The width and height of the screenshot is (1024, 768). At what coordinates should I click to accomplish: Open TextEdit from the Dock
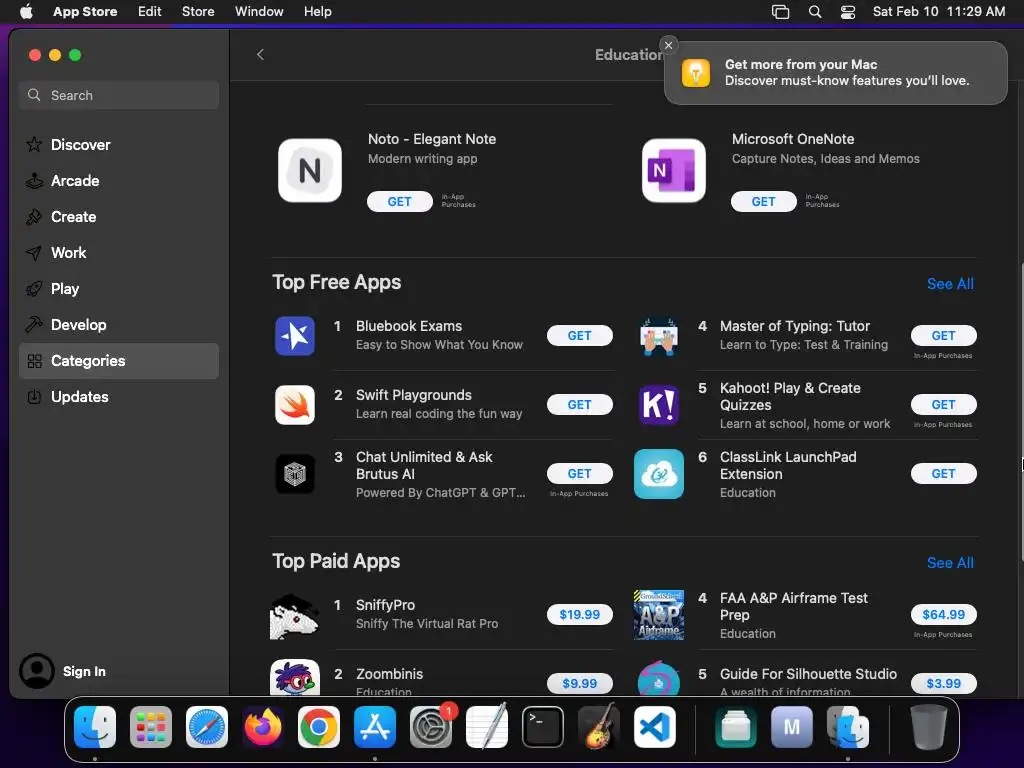click(487, 727)
